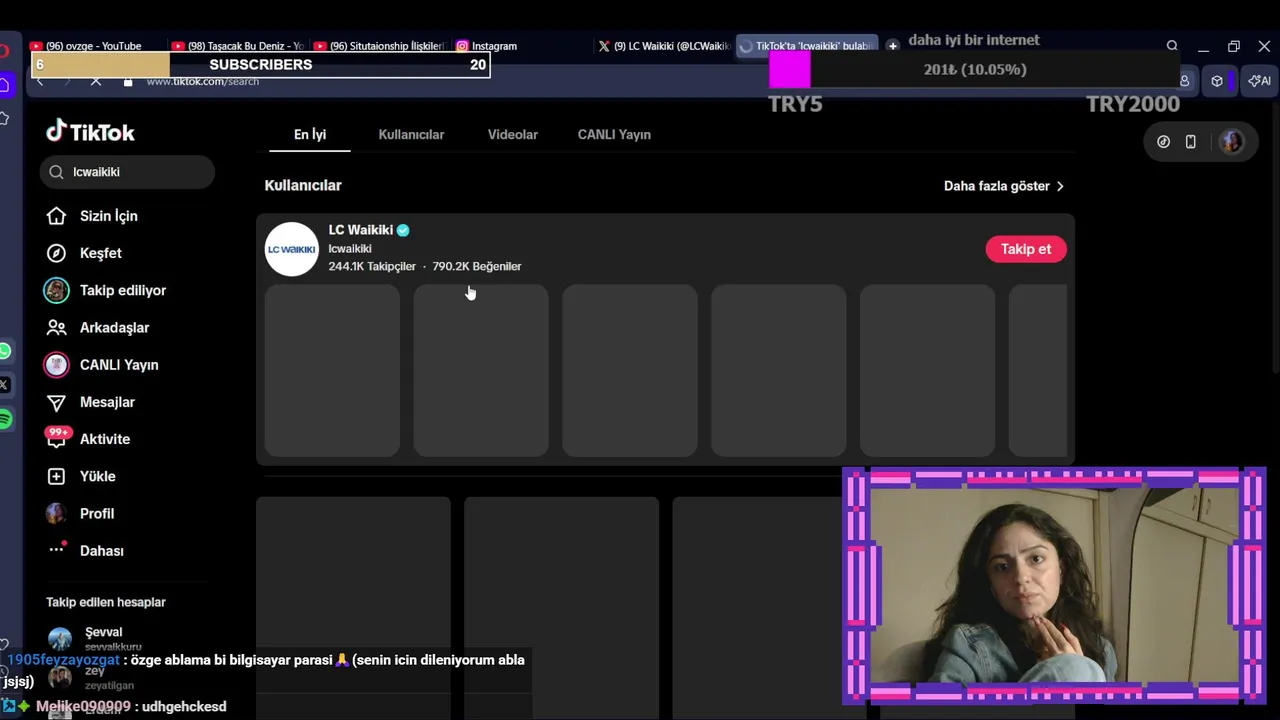Screen dimensions: 1280x720
Task: Open Arkadaşlar page
Action: point(114,327)
